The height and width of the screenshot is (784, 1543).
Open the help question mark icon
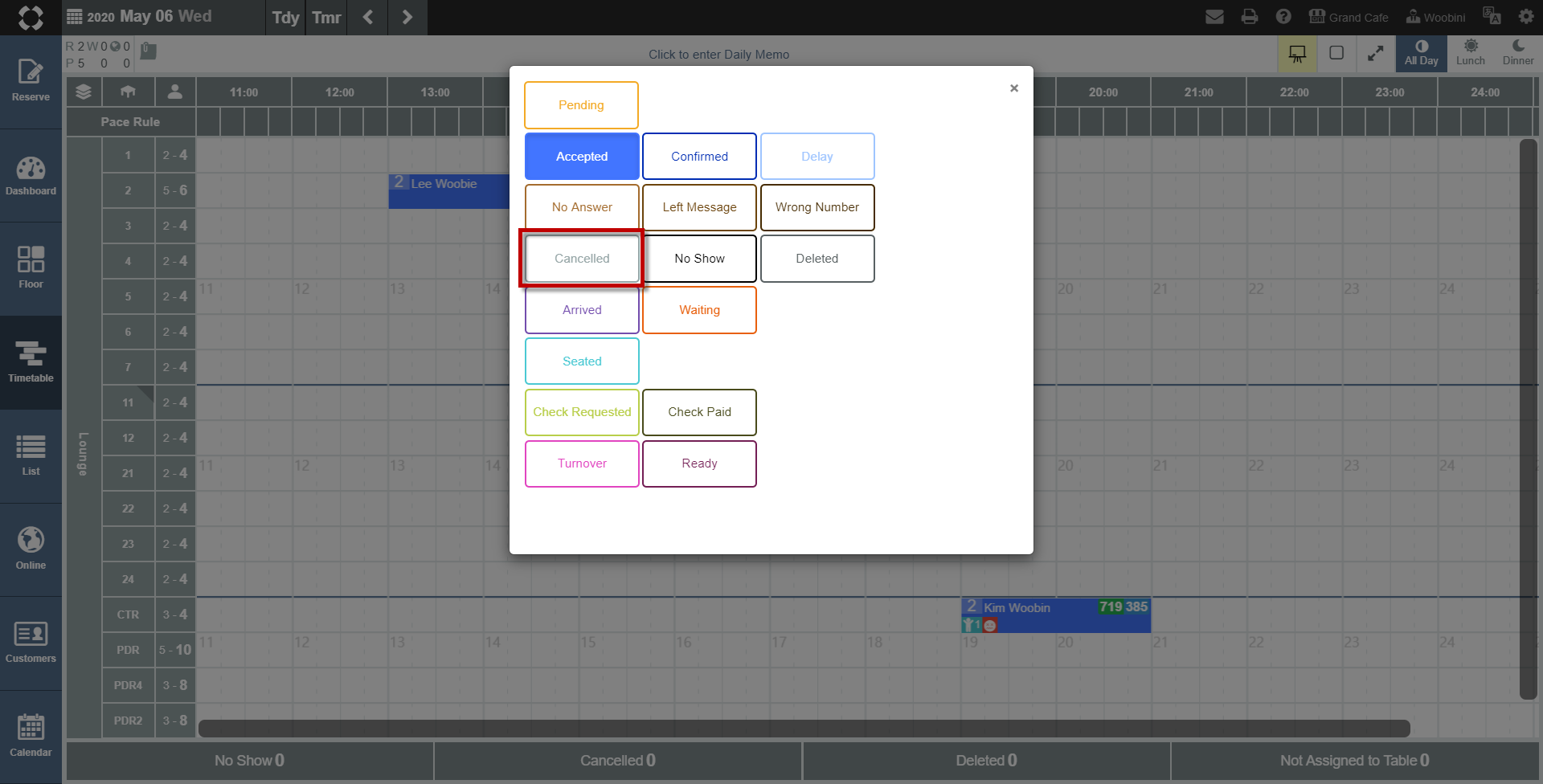click(1283, 17)
